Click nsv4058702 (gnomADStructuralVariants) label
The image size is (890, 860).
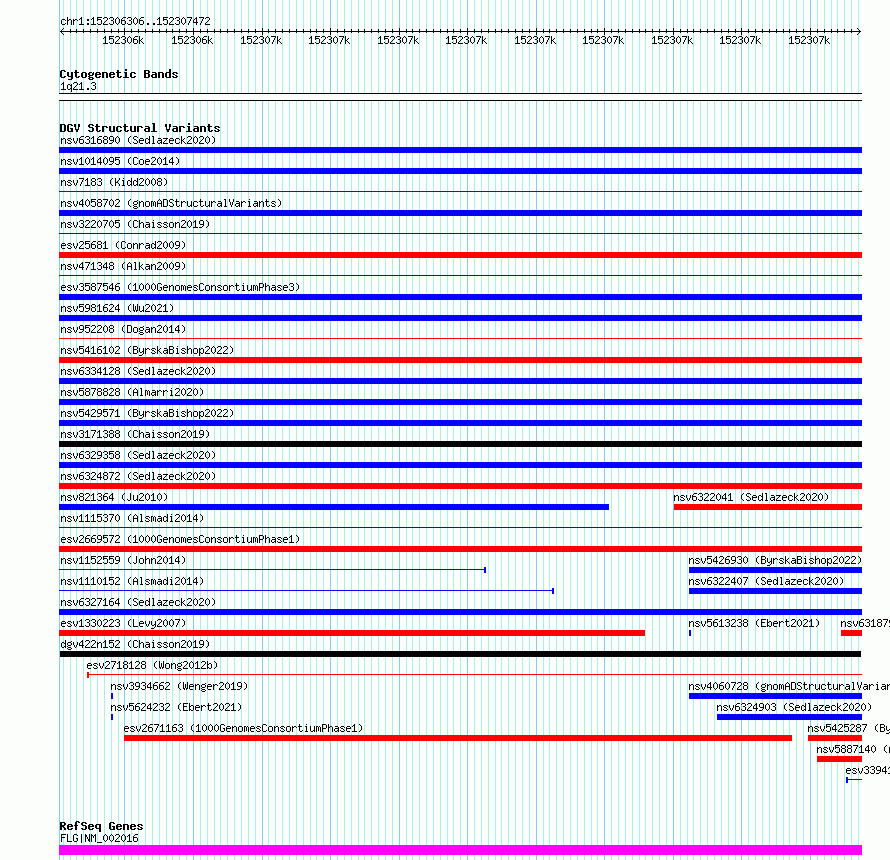[x=171, y=203]
